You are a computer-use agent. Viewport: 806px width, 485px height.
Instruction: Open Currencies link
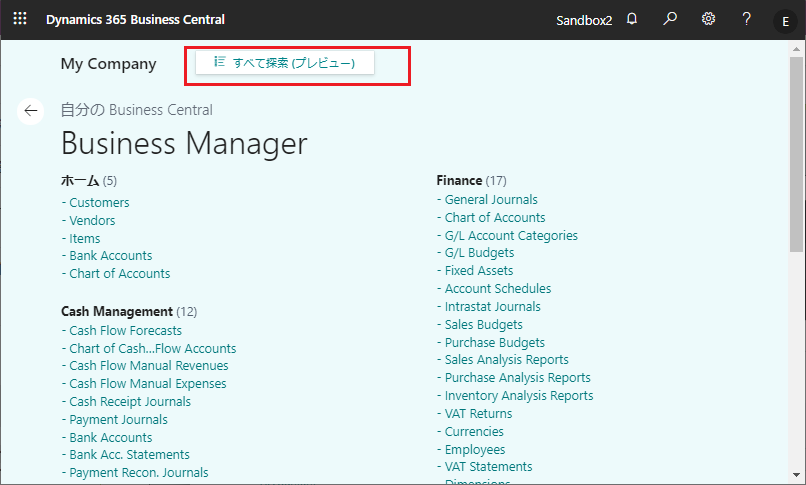tap(474, 432)
